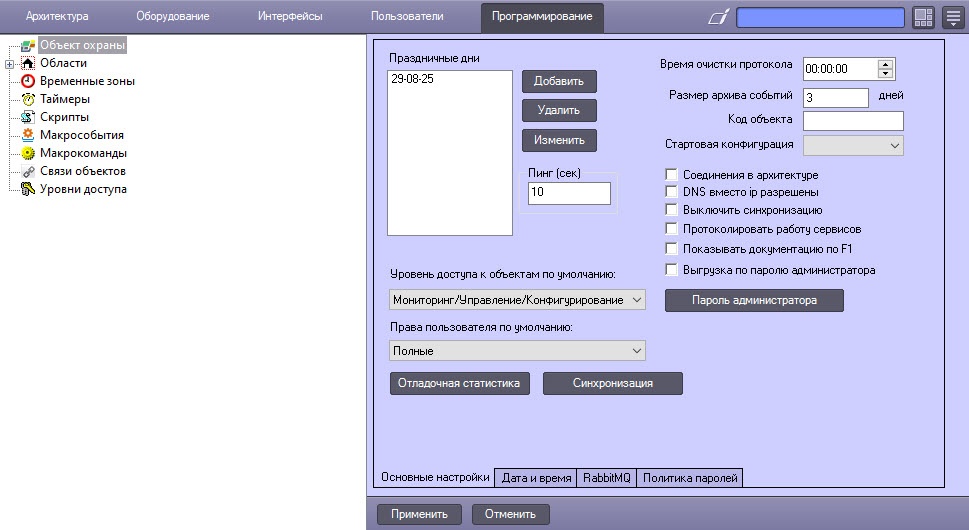969x530 pixels.
Task: Click the Таймеры alarm clock icon
Action: point(28,99)
